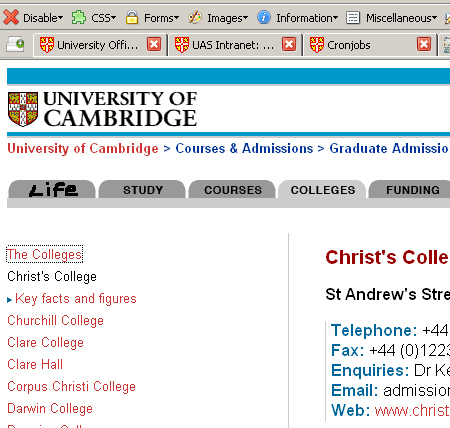This screenshot has height=428, width=450.
Task: Click the Christ's College page heading
Action: [387, 257]
